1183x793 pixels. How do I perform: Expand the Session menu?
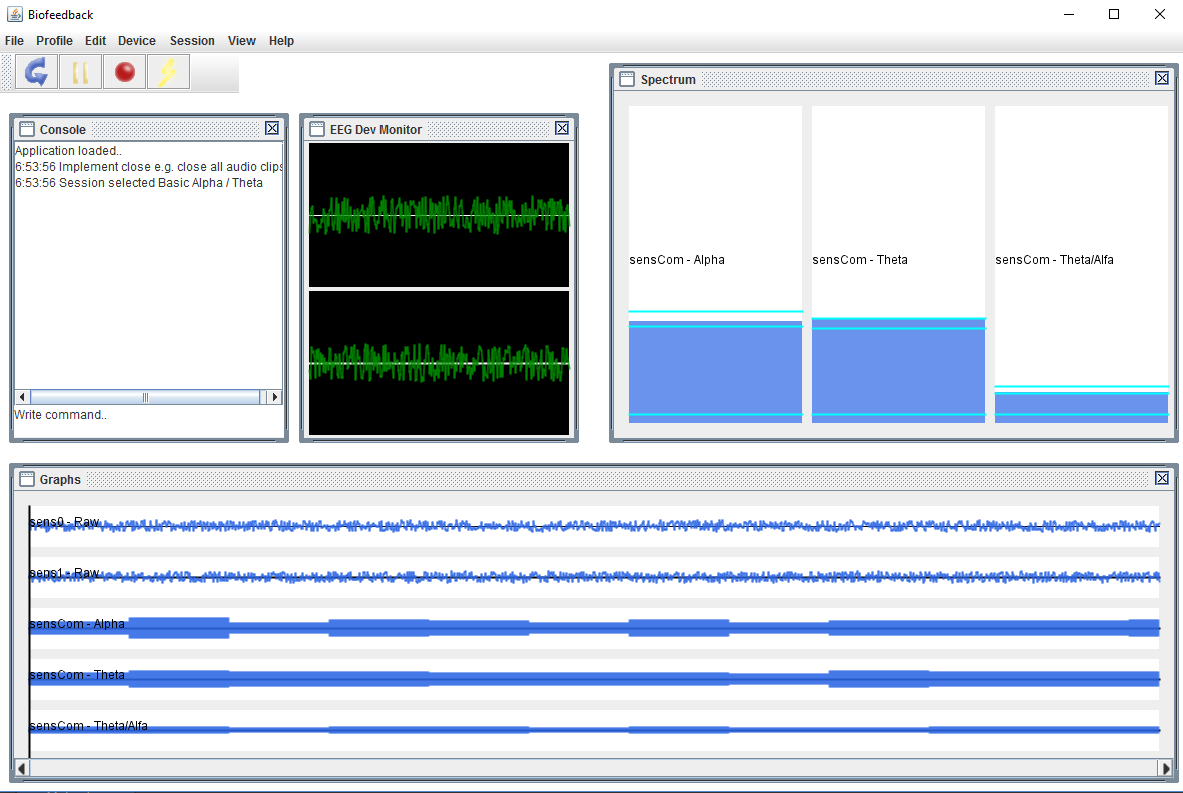pos(192,41)
